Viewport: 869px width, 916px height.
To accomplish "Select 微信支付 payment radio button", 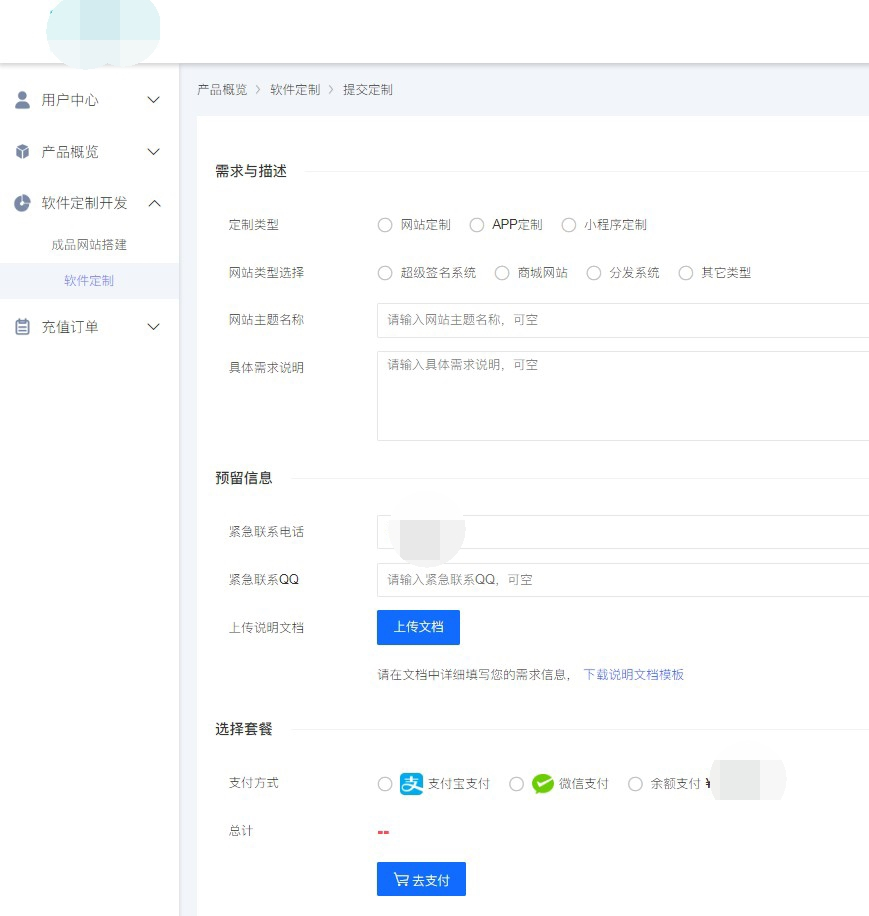I will [516, 784].
